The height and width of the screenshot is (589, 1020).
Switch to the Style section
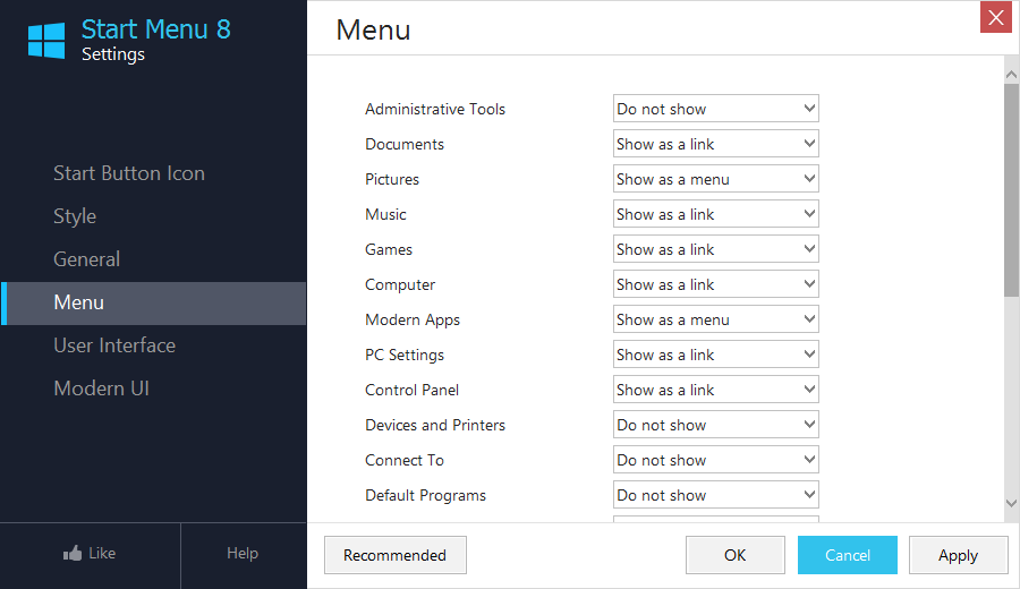point(75,216)
